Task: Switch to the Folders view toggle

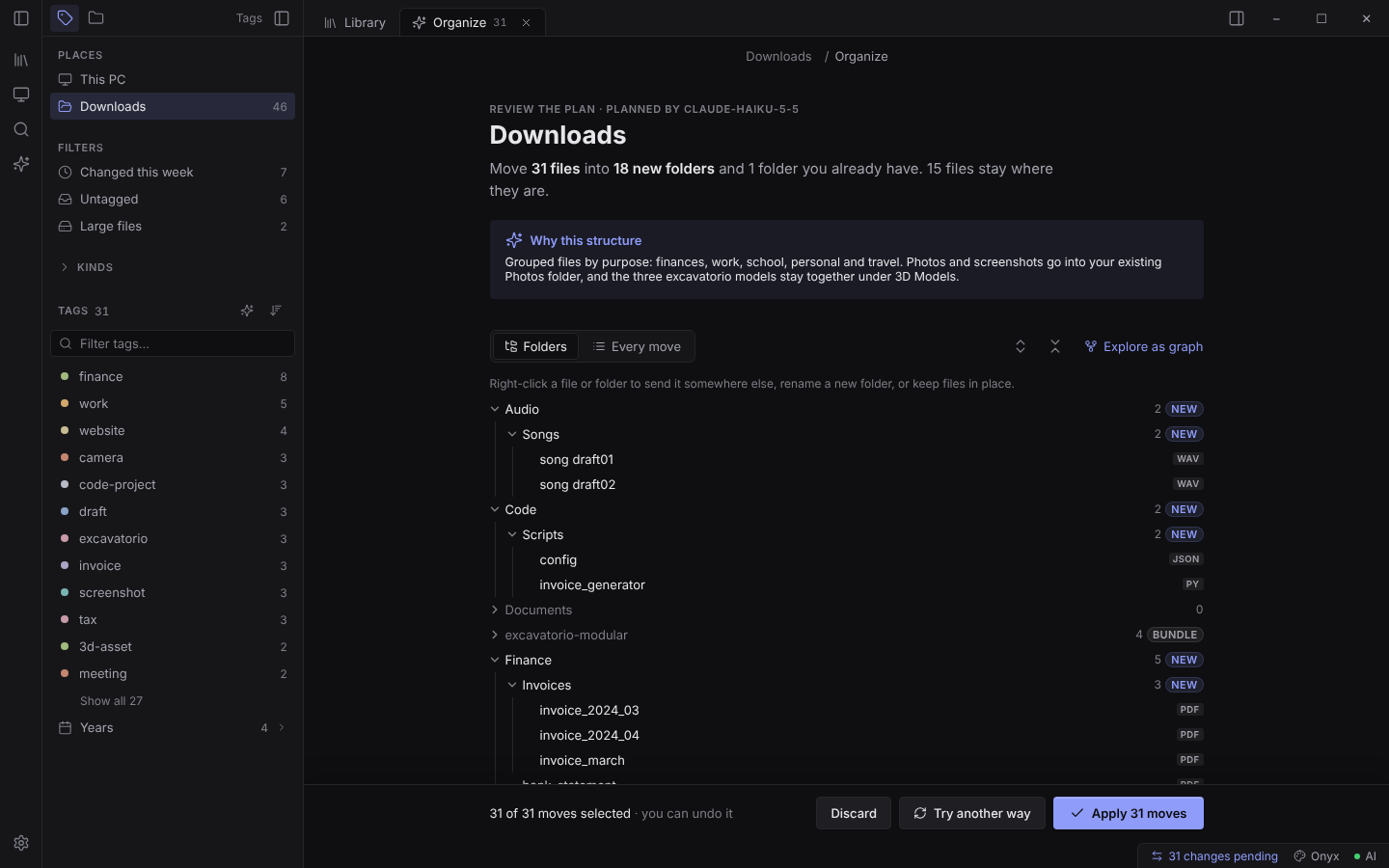Action: point(536,346)
